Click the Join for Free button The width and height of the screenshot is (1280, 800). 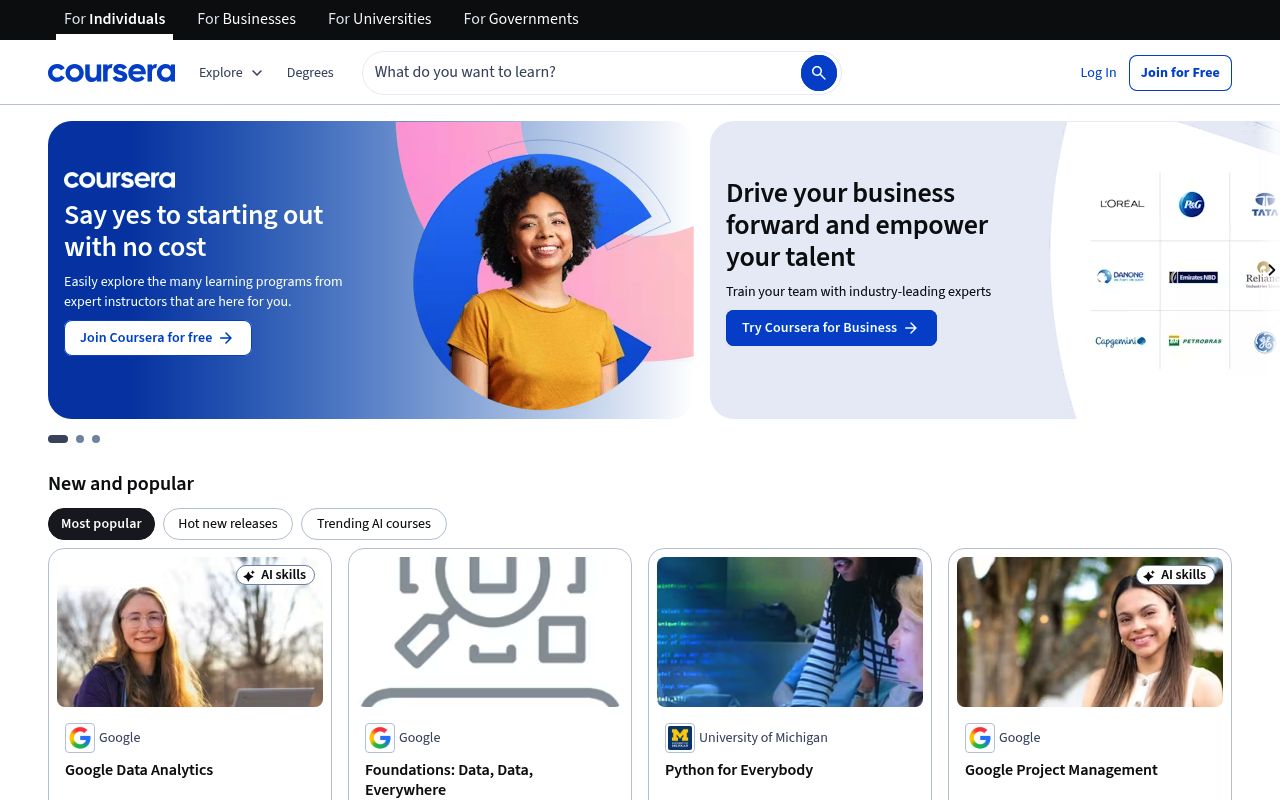(1180, 73)
